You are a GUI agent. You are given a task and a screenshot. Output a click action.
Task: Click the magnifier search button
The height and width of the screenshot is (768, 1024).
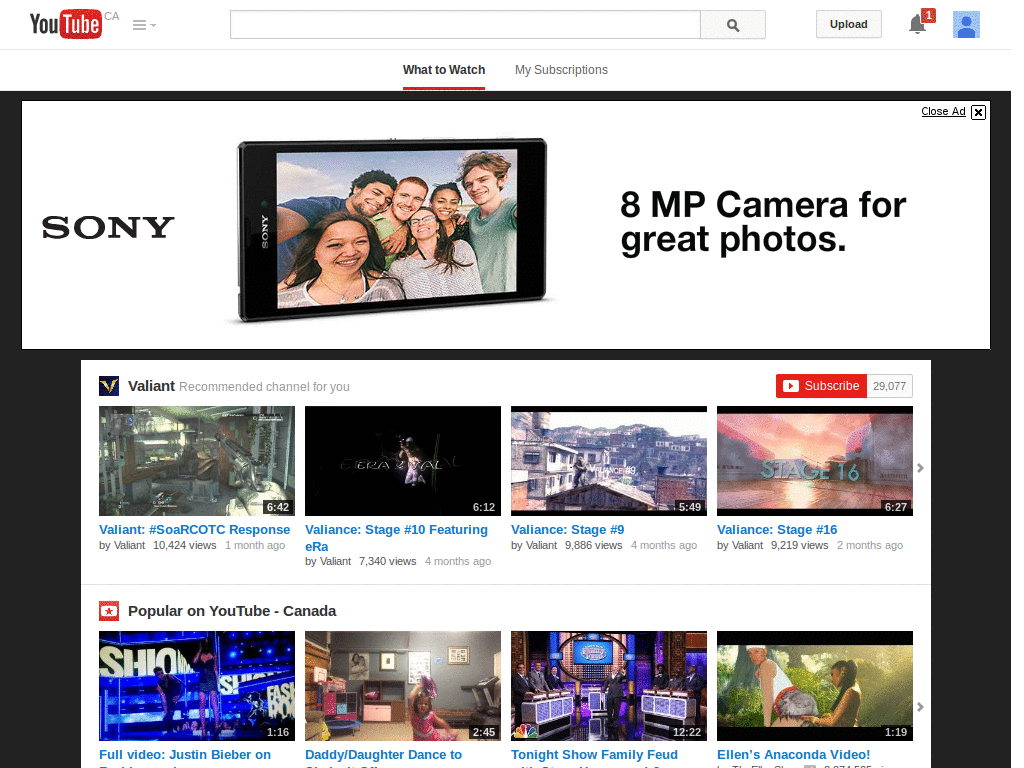[733, 25]
